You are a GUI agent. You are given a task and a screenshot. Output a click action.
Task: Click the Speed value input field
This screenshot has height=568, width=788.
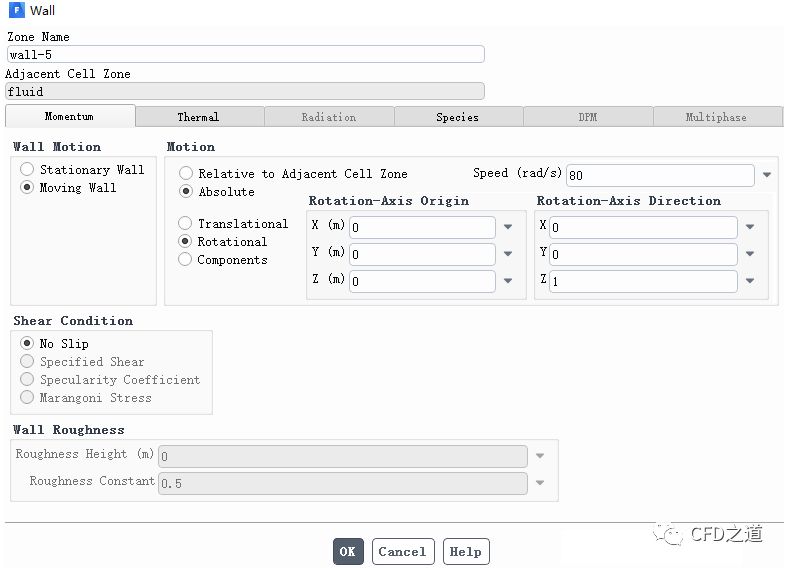(x=659, y=175)
